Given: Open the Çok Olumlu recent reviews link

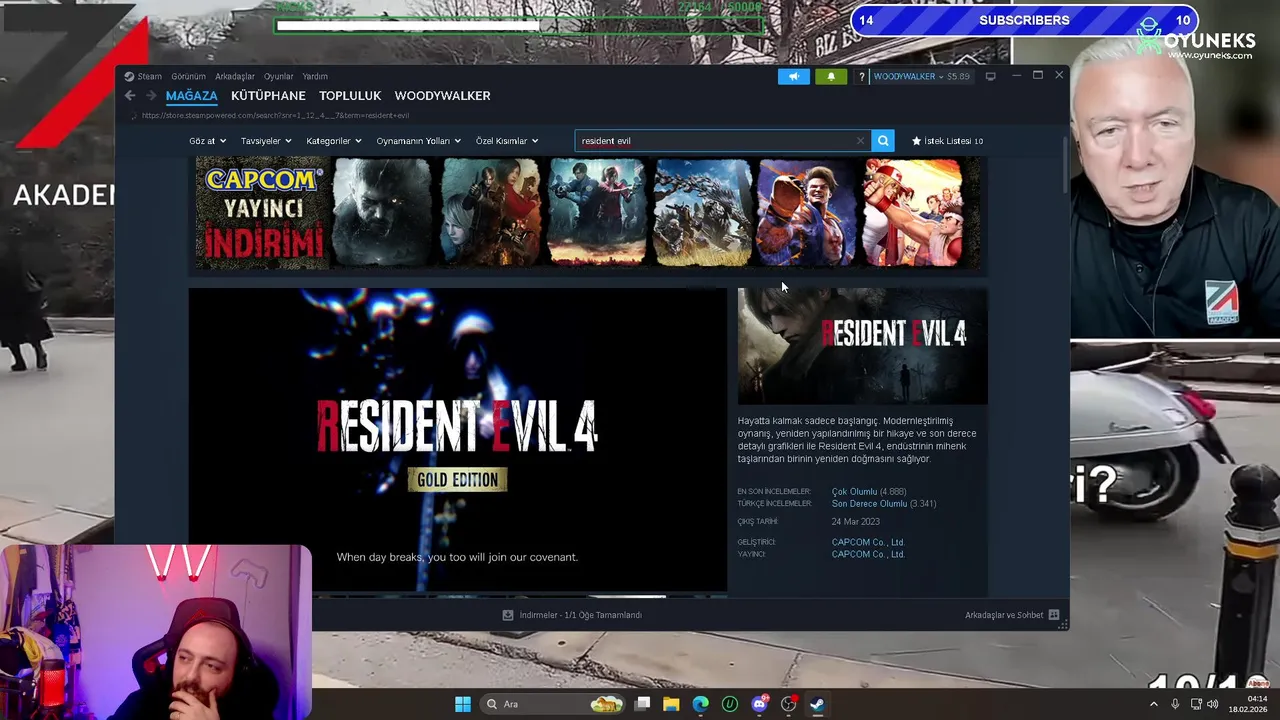Looking at the screenshot, I should click(854, 492).
